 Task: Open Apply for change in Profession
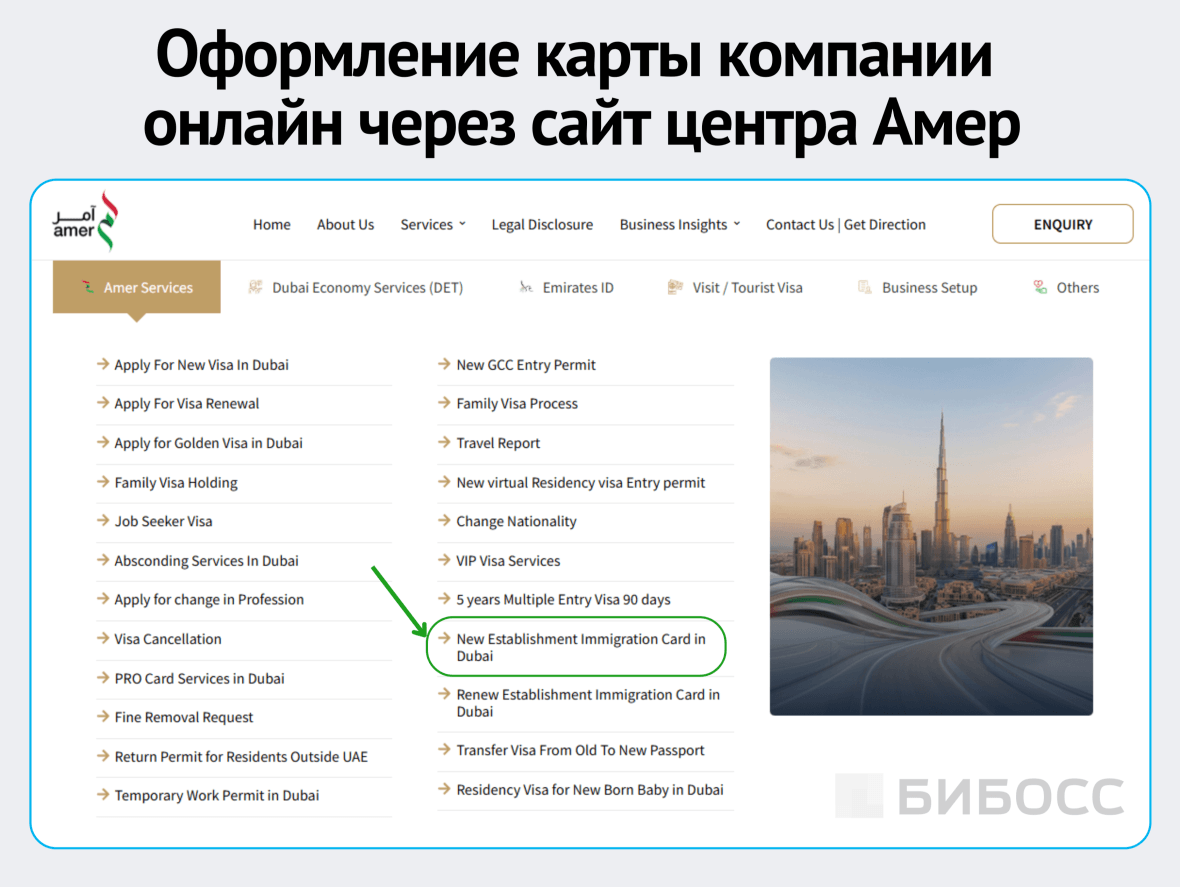(209, 600)
